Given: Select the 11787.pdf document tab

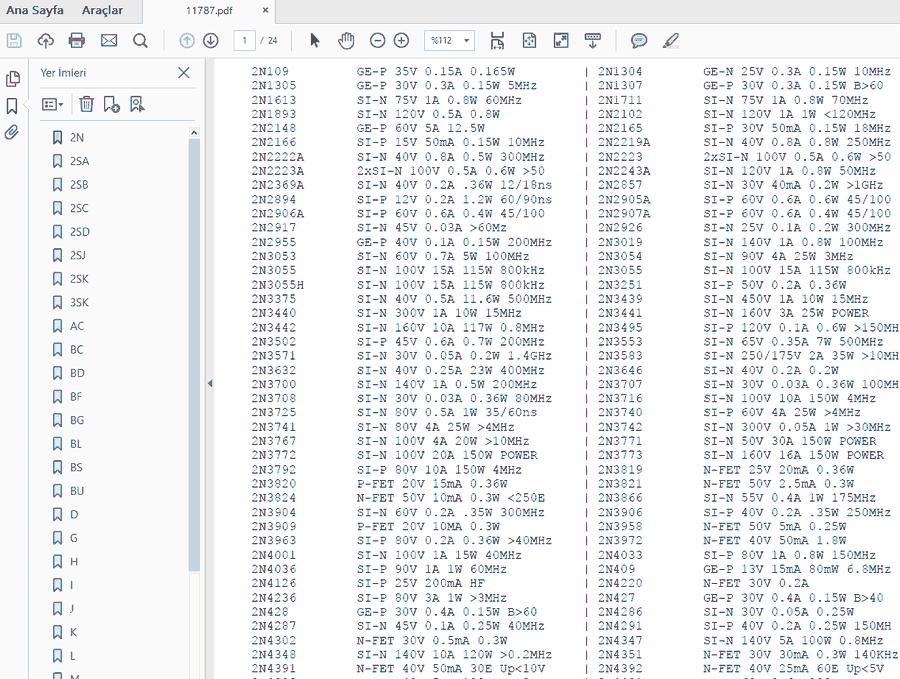Looking at the screenshot, I should (209, 10).
